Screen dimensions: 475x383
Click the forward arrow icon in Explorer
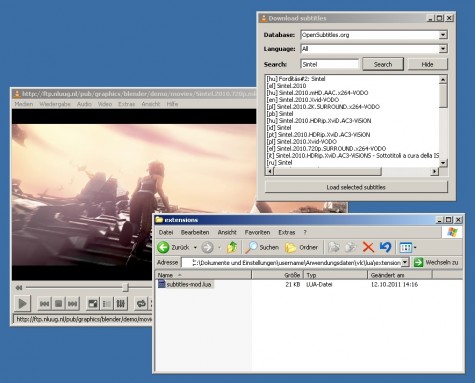pos(207,247)
